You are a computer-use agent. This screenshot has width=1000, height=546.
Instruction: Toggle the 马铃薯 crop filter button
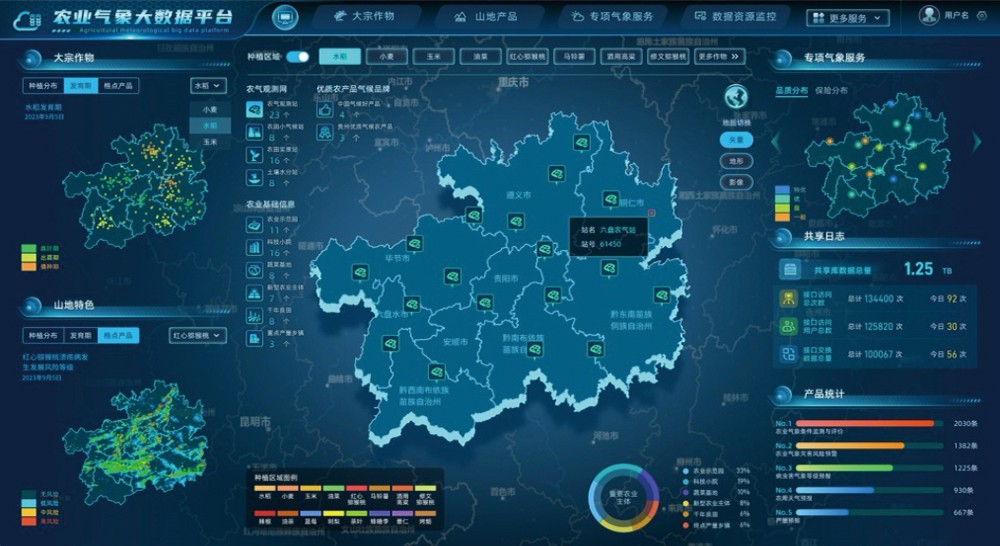(574, 56)
